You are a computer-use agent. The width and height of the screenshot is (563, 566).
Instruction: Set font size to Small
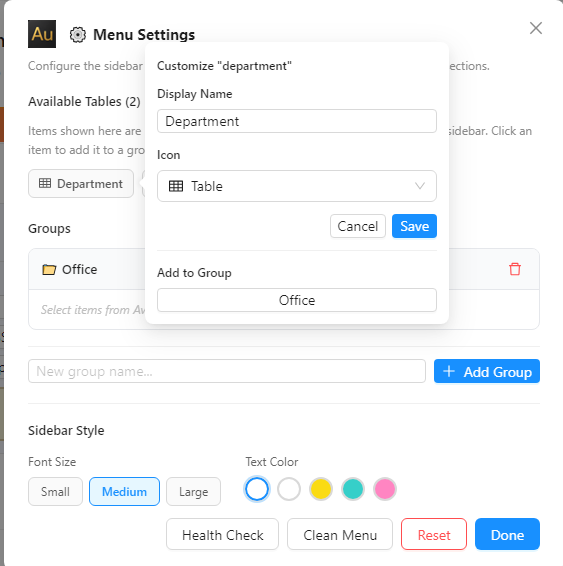tap(55, 491)
